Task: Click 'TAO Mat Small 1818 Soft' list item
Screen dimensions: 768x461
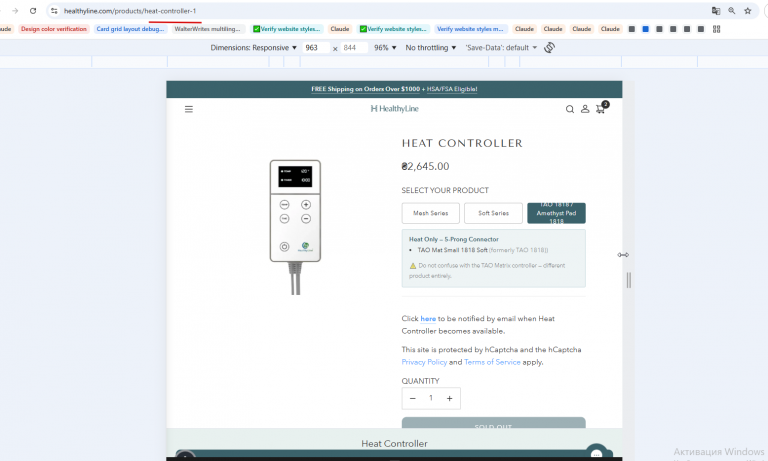Action: 453,250
